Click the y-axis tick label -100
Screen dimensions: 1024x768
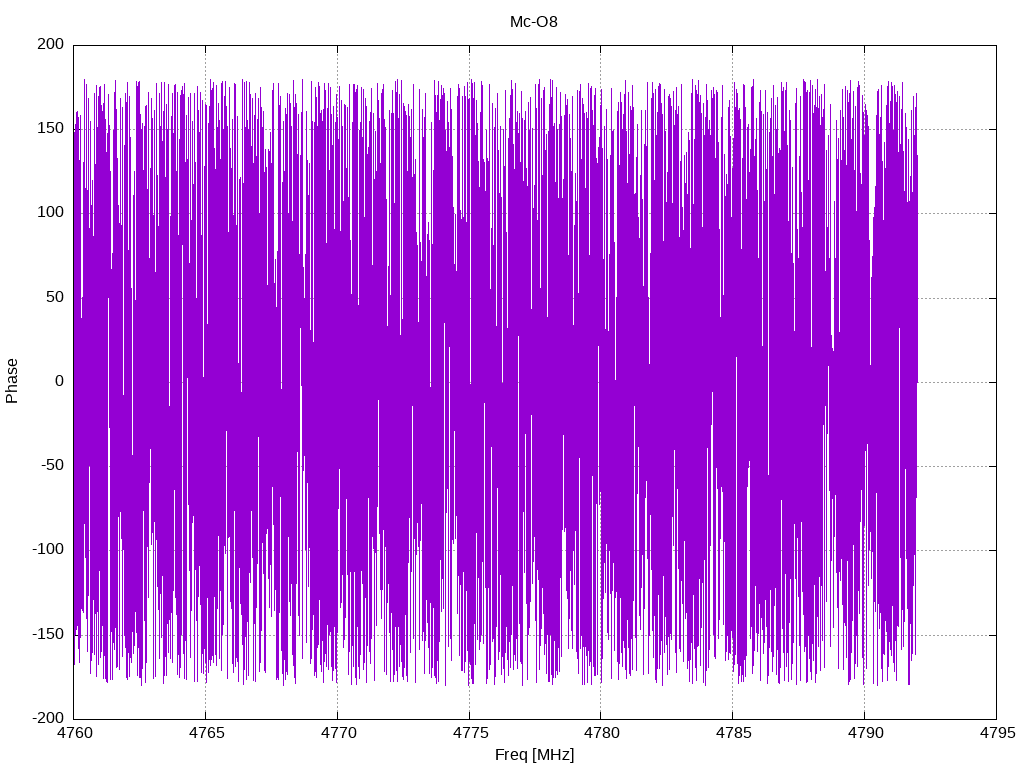[48, 550]
